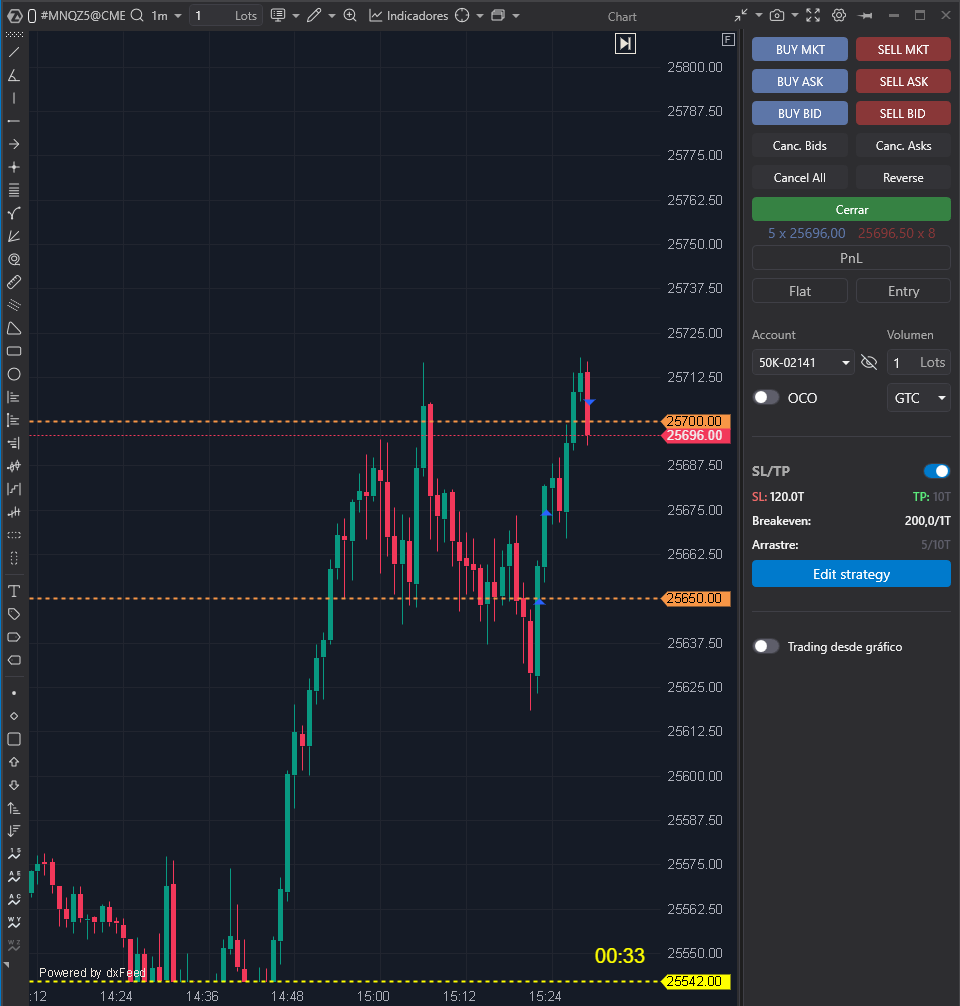Select the dot marker tool
Screen dimensions: 960x1006
pyautogui.click(x=13, y=694)
